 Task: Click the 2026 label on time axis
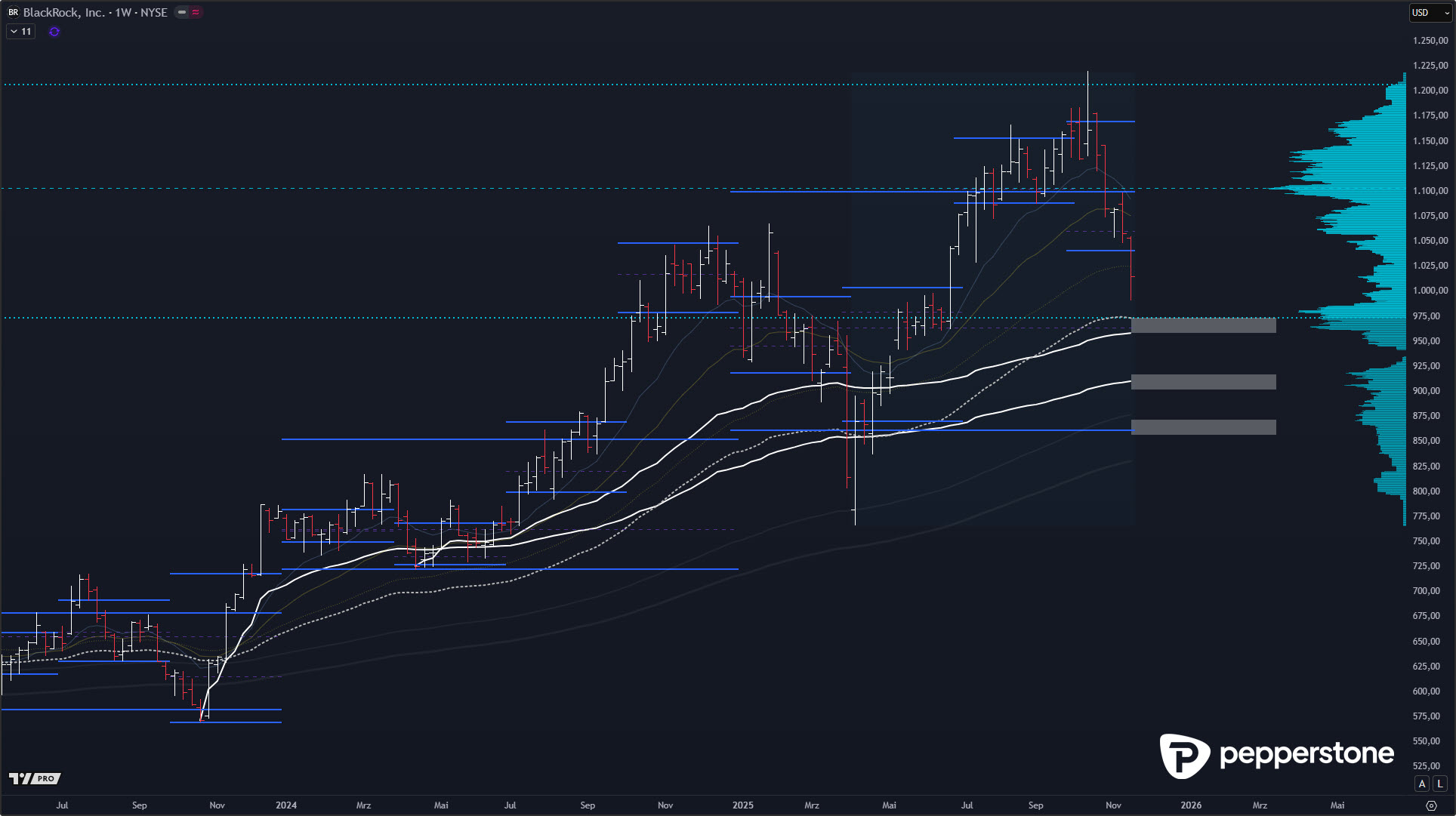point(1191,805)
